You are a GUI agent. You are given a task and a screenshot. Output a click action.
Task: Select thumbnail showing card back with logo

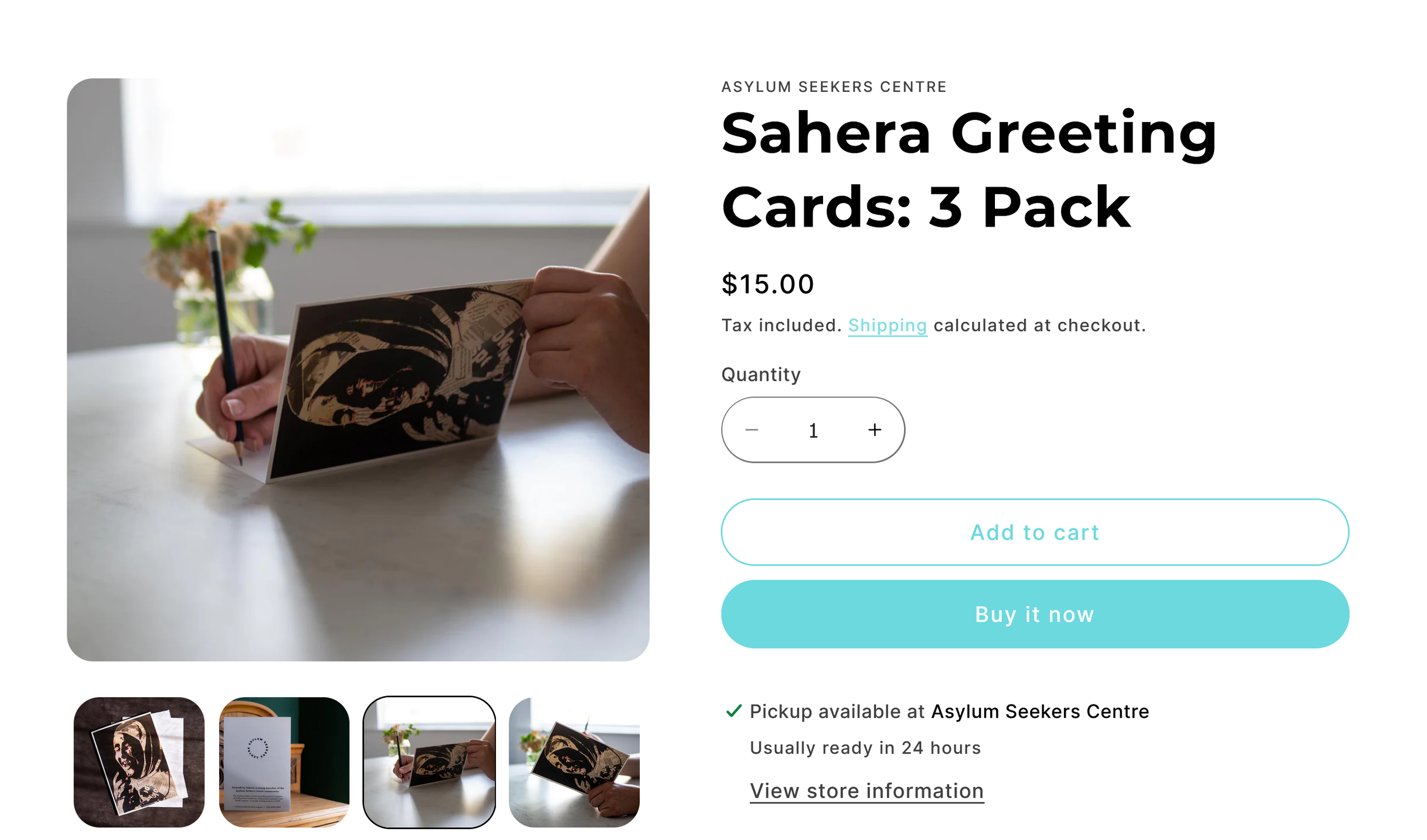click(284, 762)
